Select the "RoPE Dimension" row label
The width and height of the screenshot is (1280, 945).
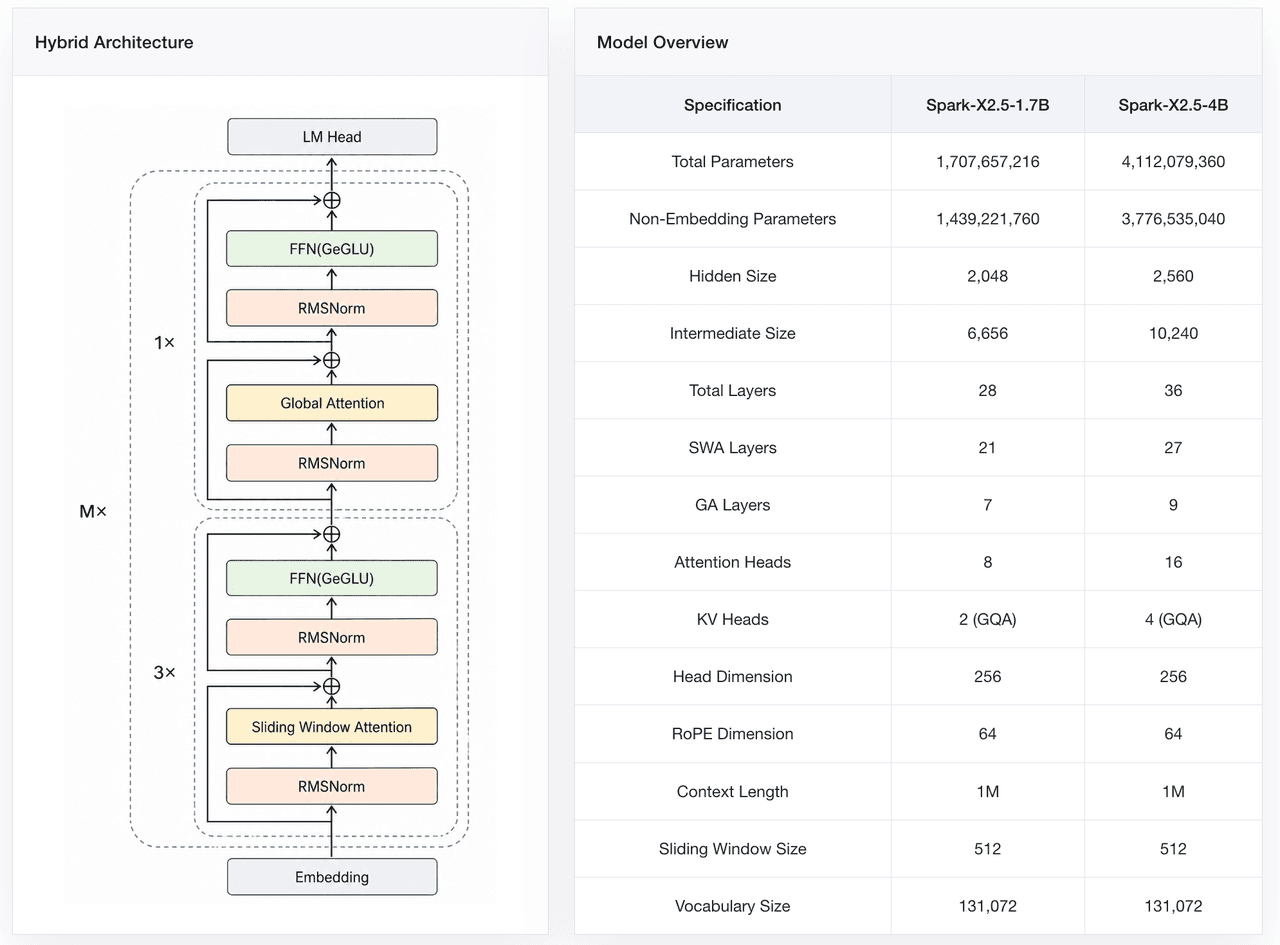click(733, 733)
